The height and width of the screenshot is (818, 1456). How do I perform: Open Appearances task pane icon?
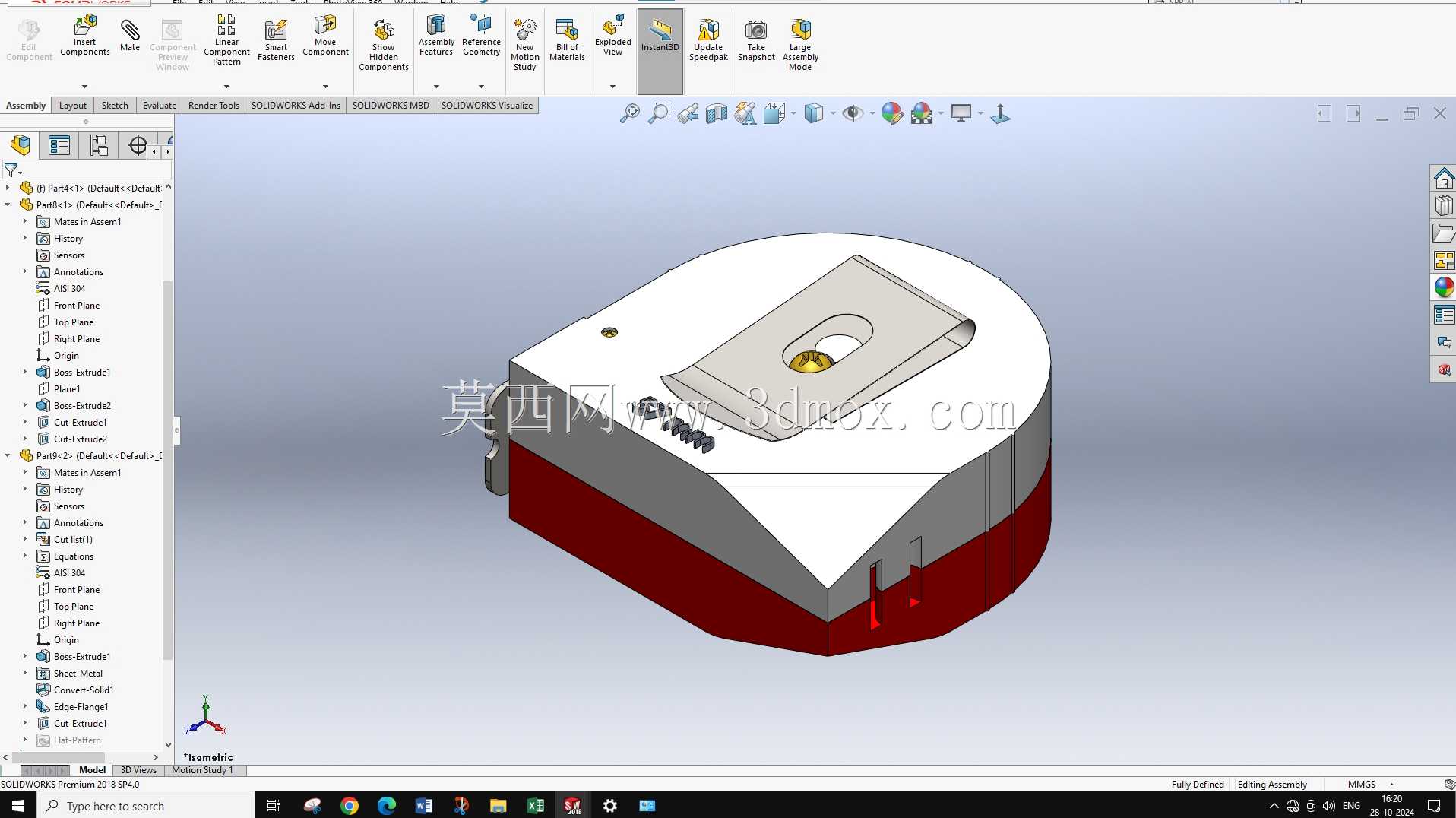pos(1444,287)
